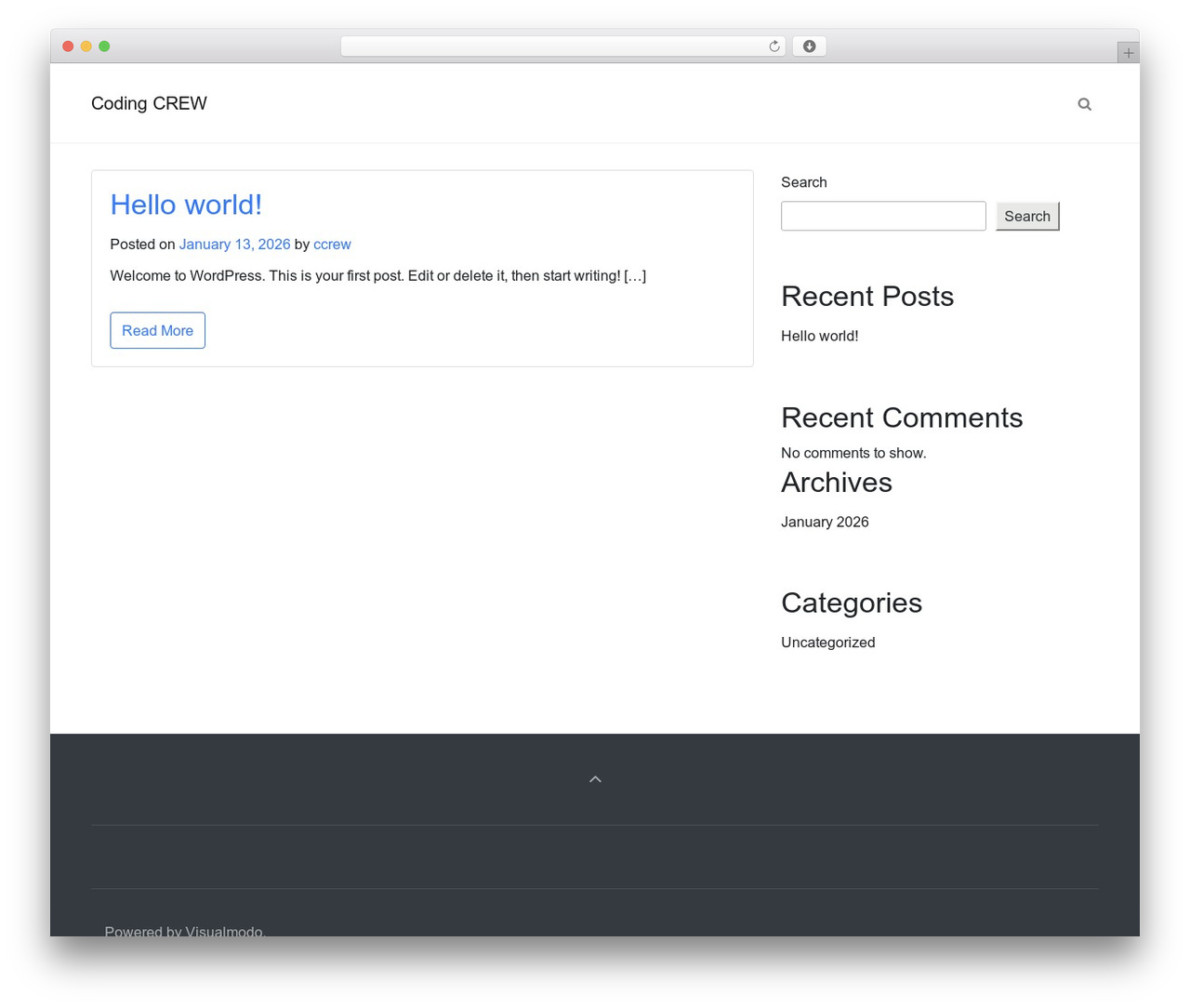Open a new browser tab with plus
1190x1008 pixels.
click(x=1128, y=53)
